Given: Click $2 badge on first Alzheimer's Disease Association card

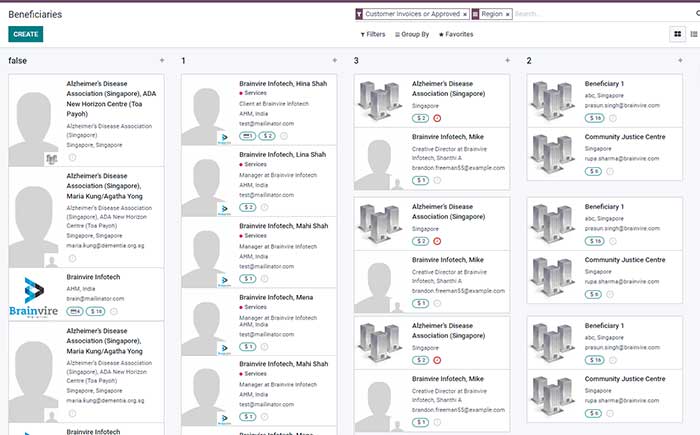Looking at the screenshot, I should (420, 118).
